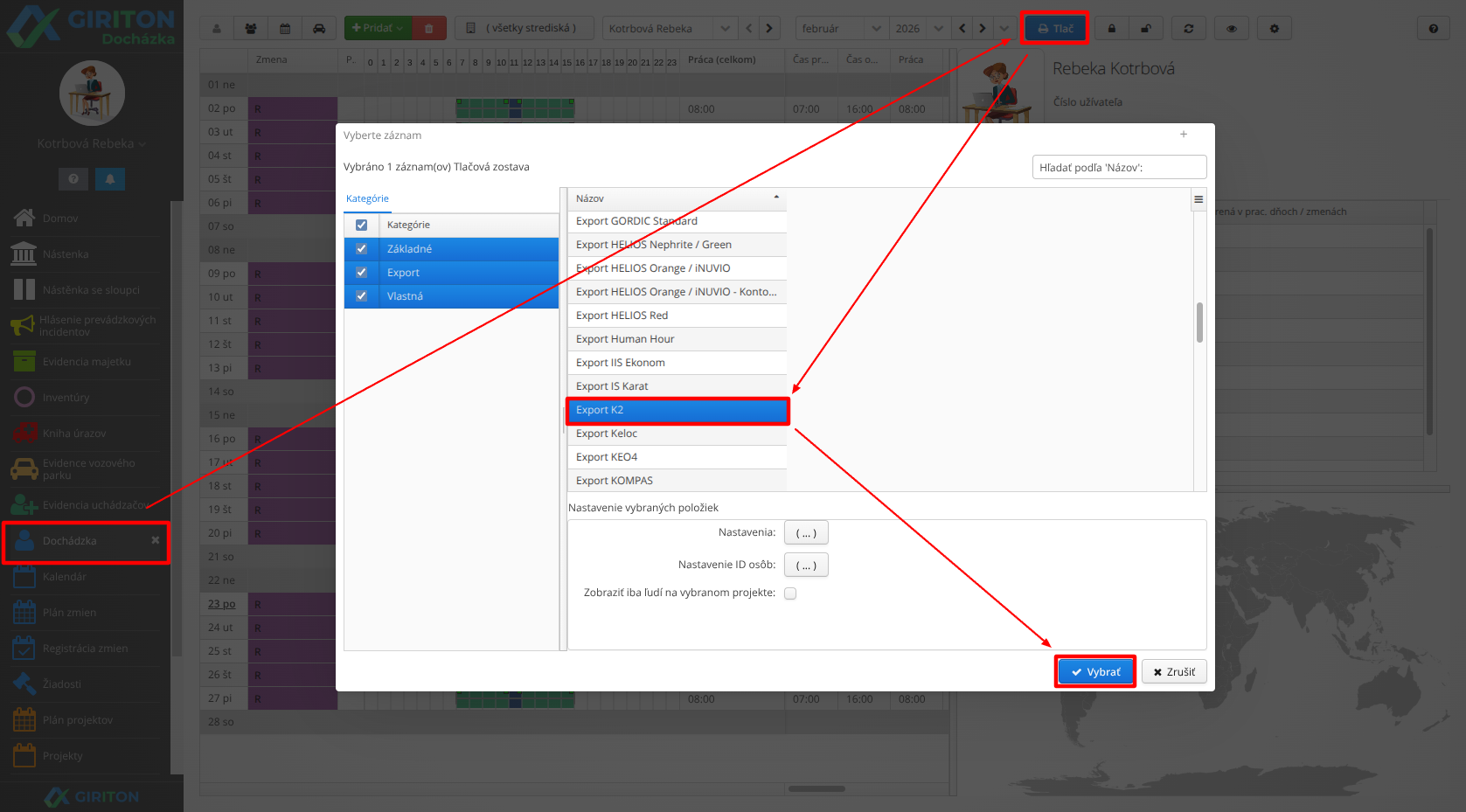Select the Export K2 row

coord(677,411)
